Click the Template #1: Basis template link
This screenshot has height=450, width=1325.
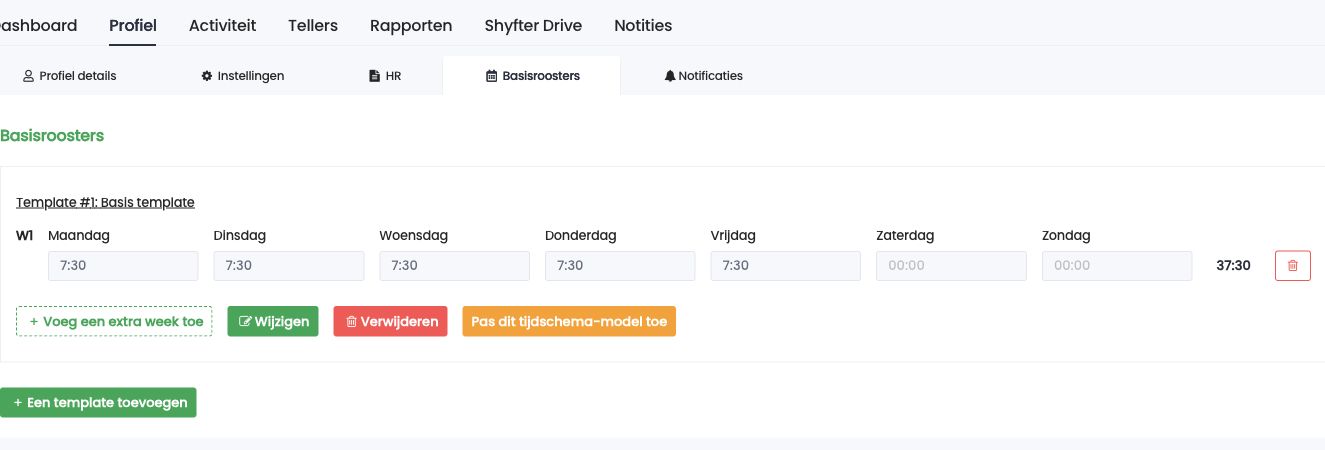[105, 202]
